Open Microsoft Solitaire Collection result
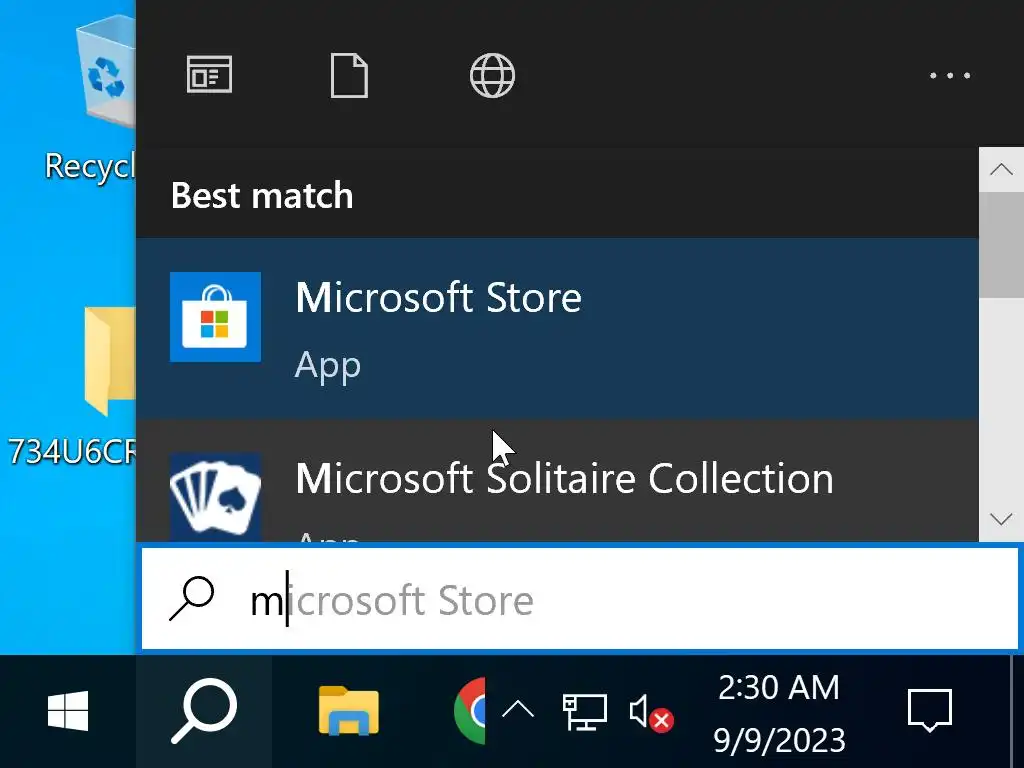The width and height of the screenshot is (1024, 768). [x=557, y=481]
